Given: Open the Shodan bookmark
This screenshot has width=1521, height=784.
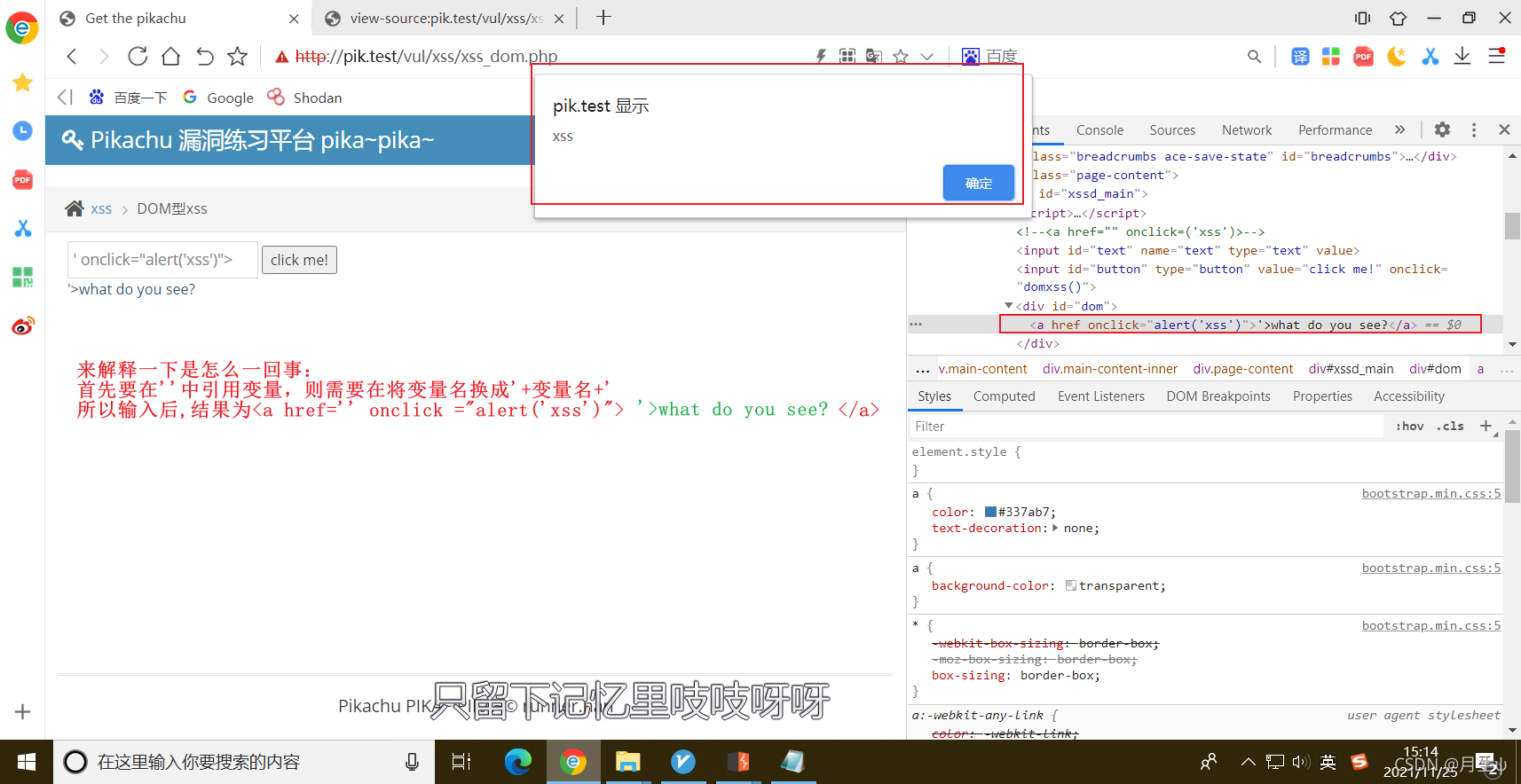Looking at the screenshot, I should tap(305, 98).
